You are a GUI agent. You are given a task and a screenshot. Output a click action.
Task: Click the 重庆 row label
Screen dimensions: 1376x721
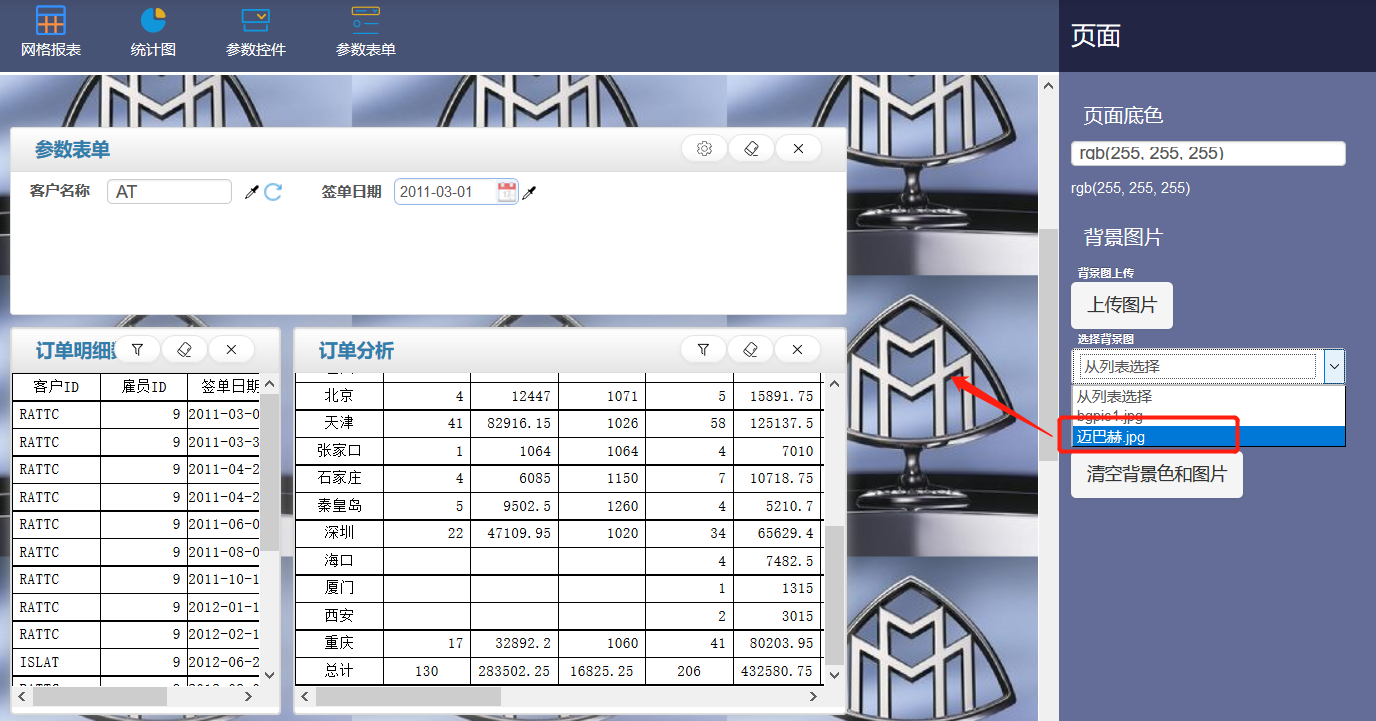click(339, 643)
